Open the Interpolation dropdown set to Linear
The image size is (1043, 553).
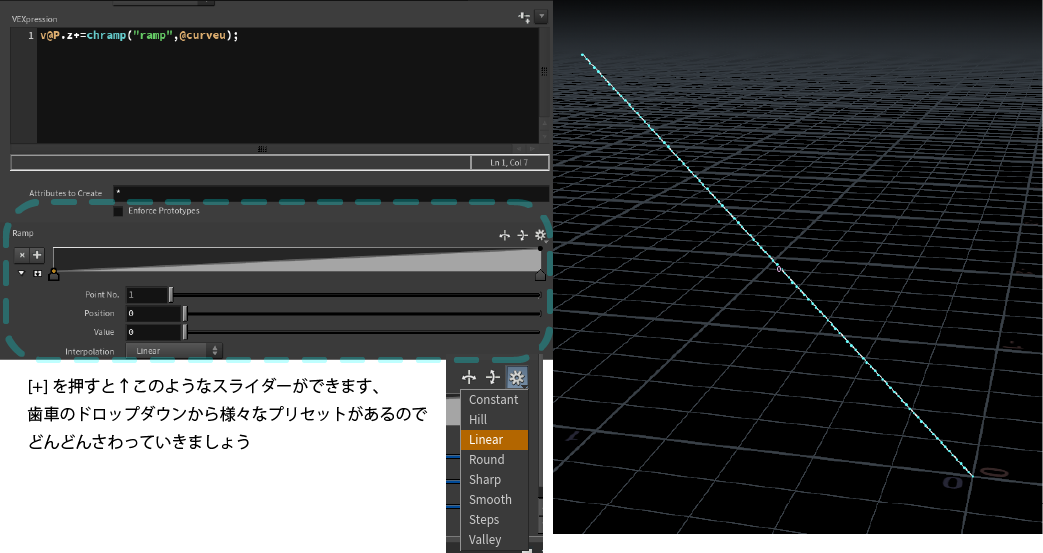click(x=174, y=351)
